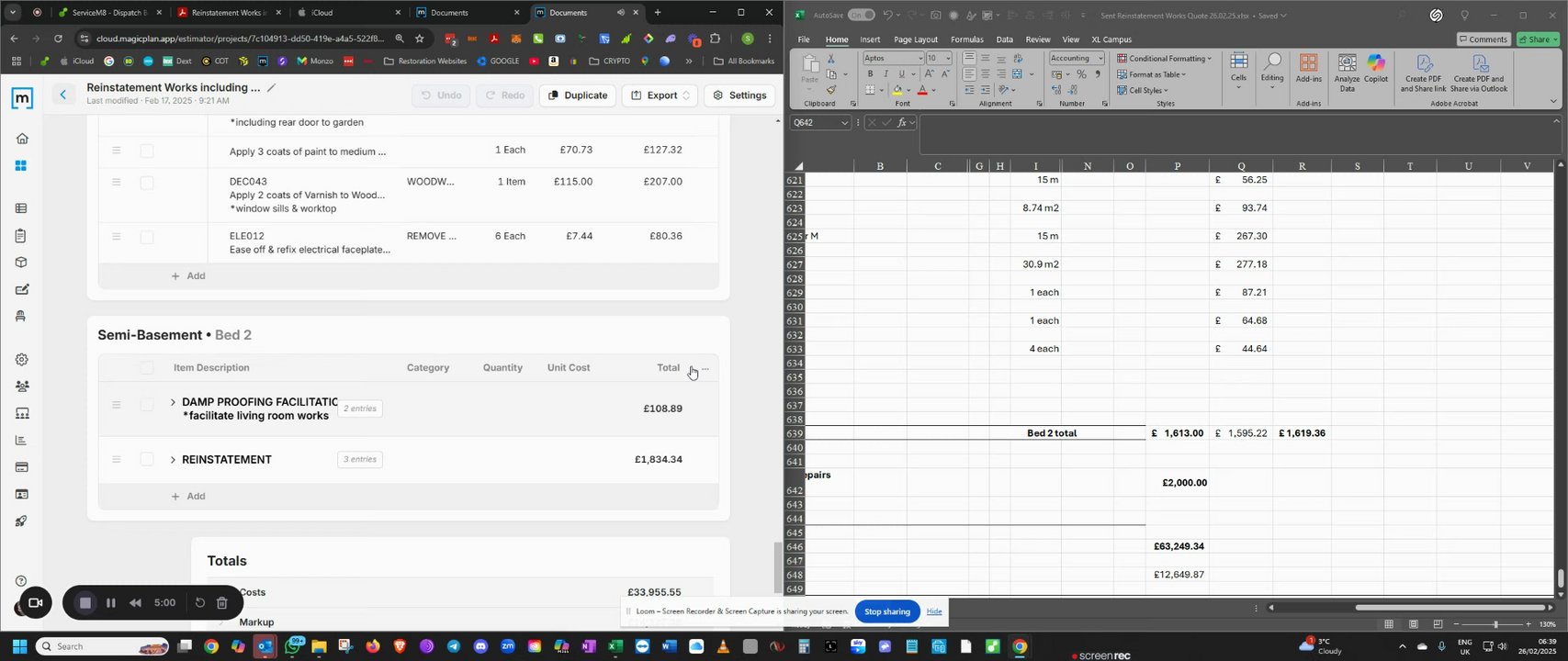The image size is (1568, 661).
Task: Click Create PDF and Share via Outlook
Action: [1479, 73]
